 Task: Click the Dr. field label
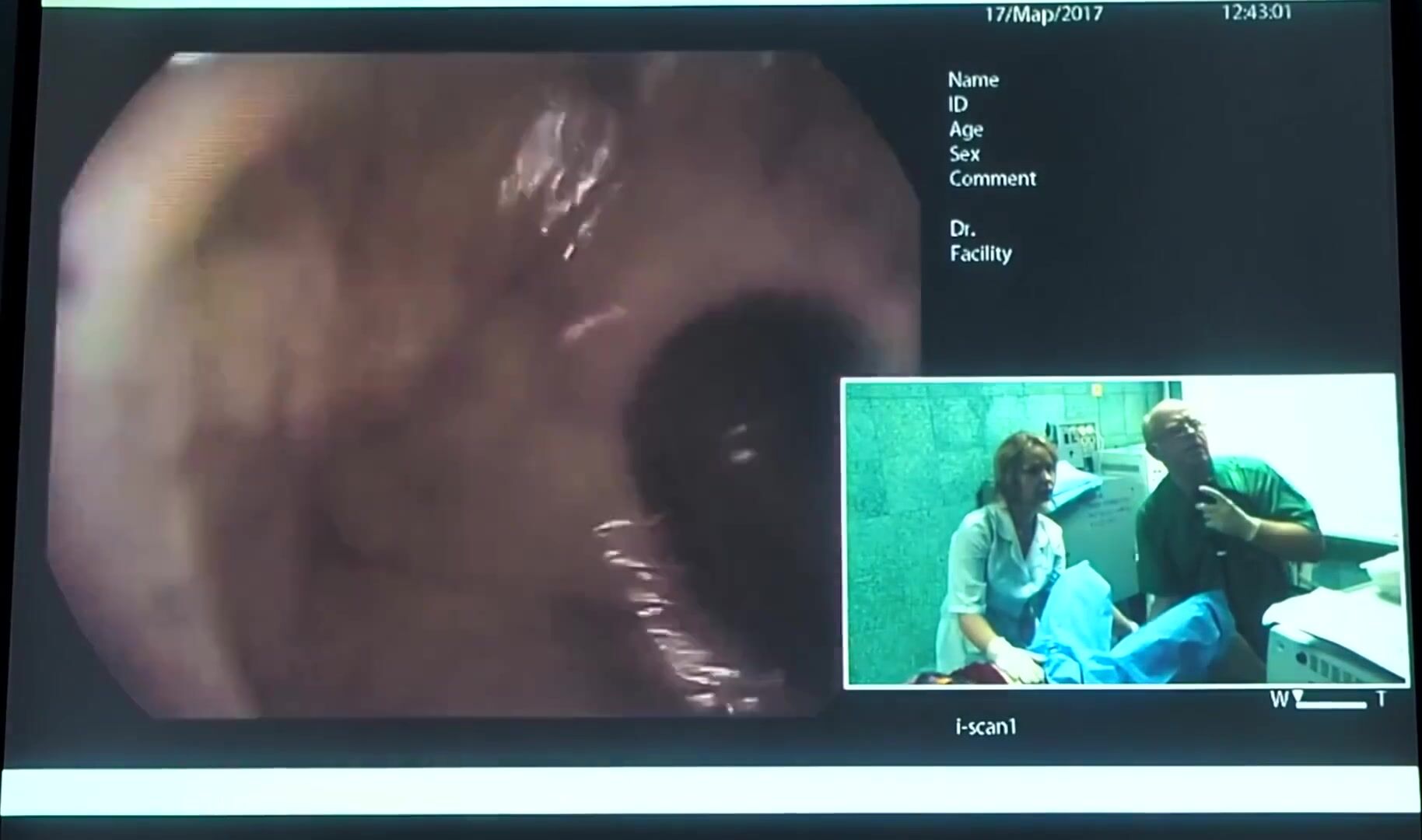[961, 229]
